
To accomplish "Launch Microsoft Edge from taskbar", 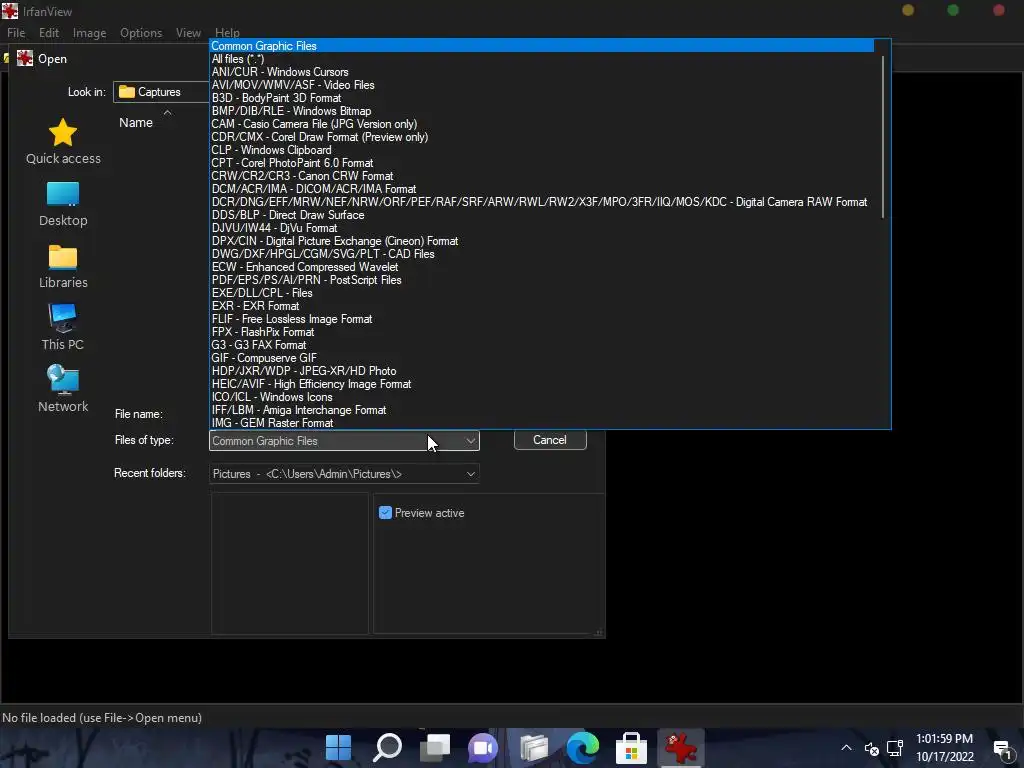I will tap(583, 747).
